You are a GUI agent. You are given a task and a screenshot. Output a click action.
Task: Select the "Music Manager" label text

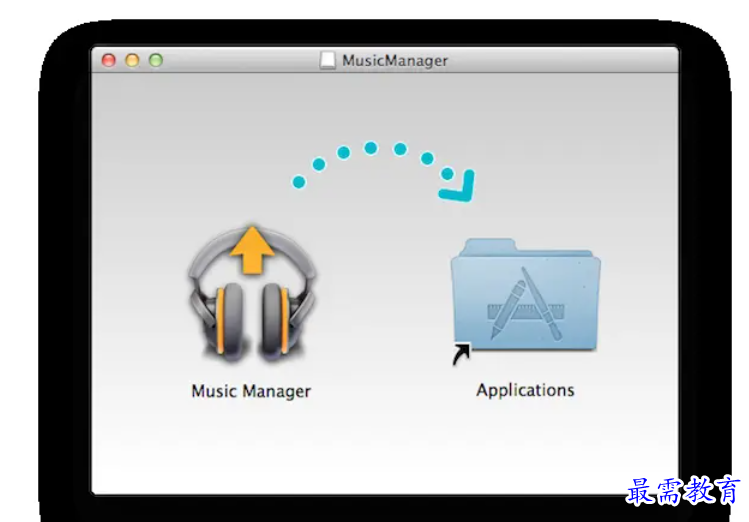pyautogui.click(x=251, y=391)
